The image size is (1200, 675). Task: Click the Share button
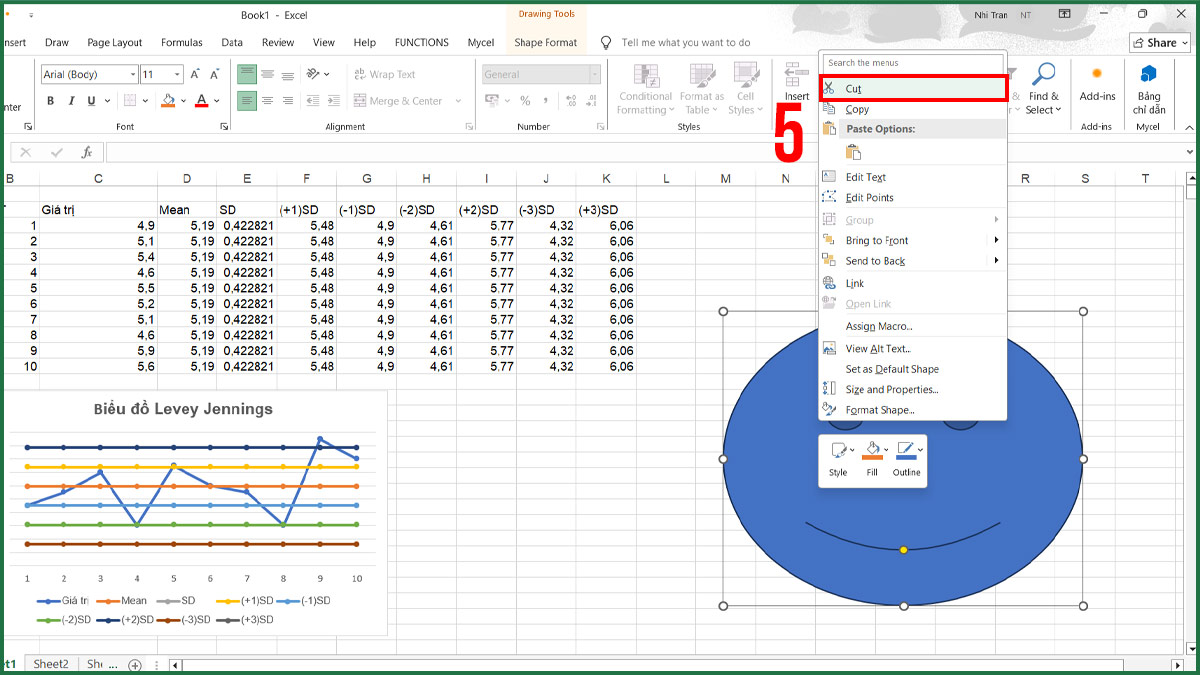(x=1158, y=42)
